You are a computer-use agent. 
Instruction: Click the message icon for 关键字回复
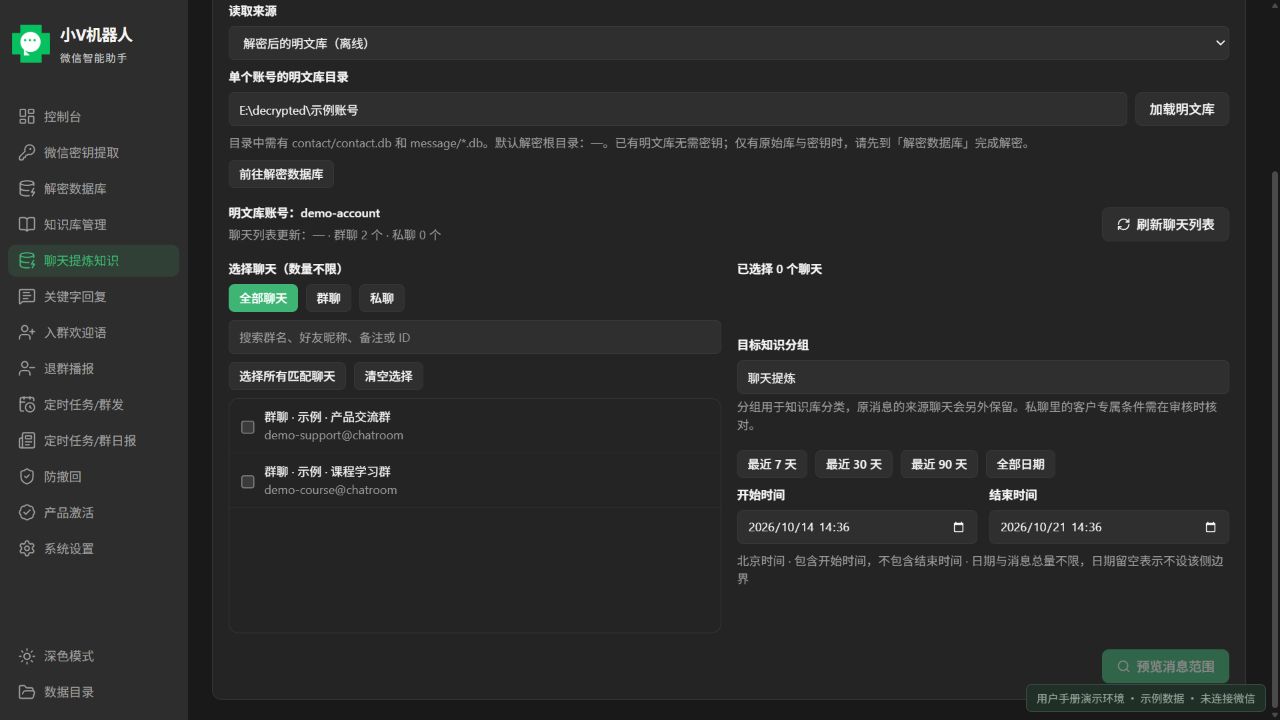tap(27, 297)
